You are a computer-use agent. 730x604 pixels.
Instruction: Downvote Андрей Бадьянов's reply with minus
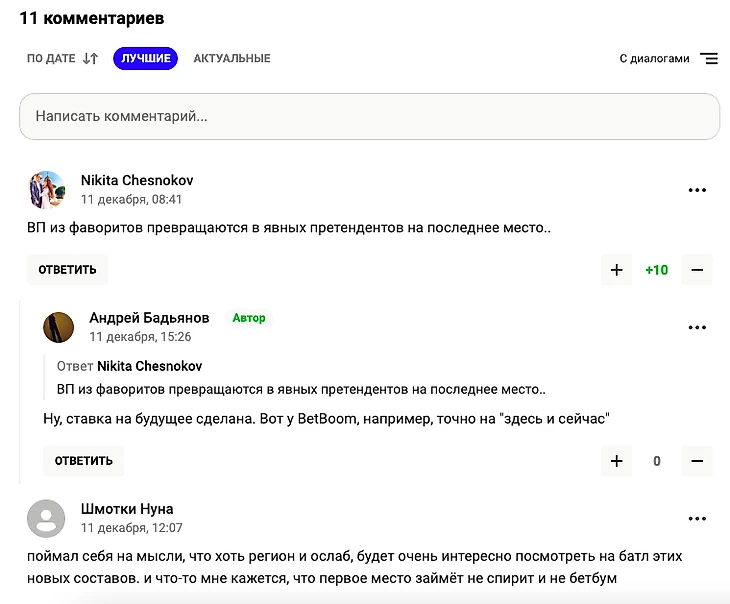click(697, 461)
